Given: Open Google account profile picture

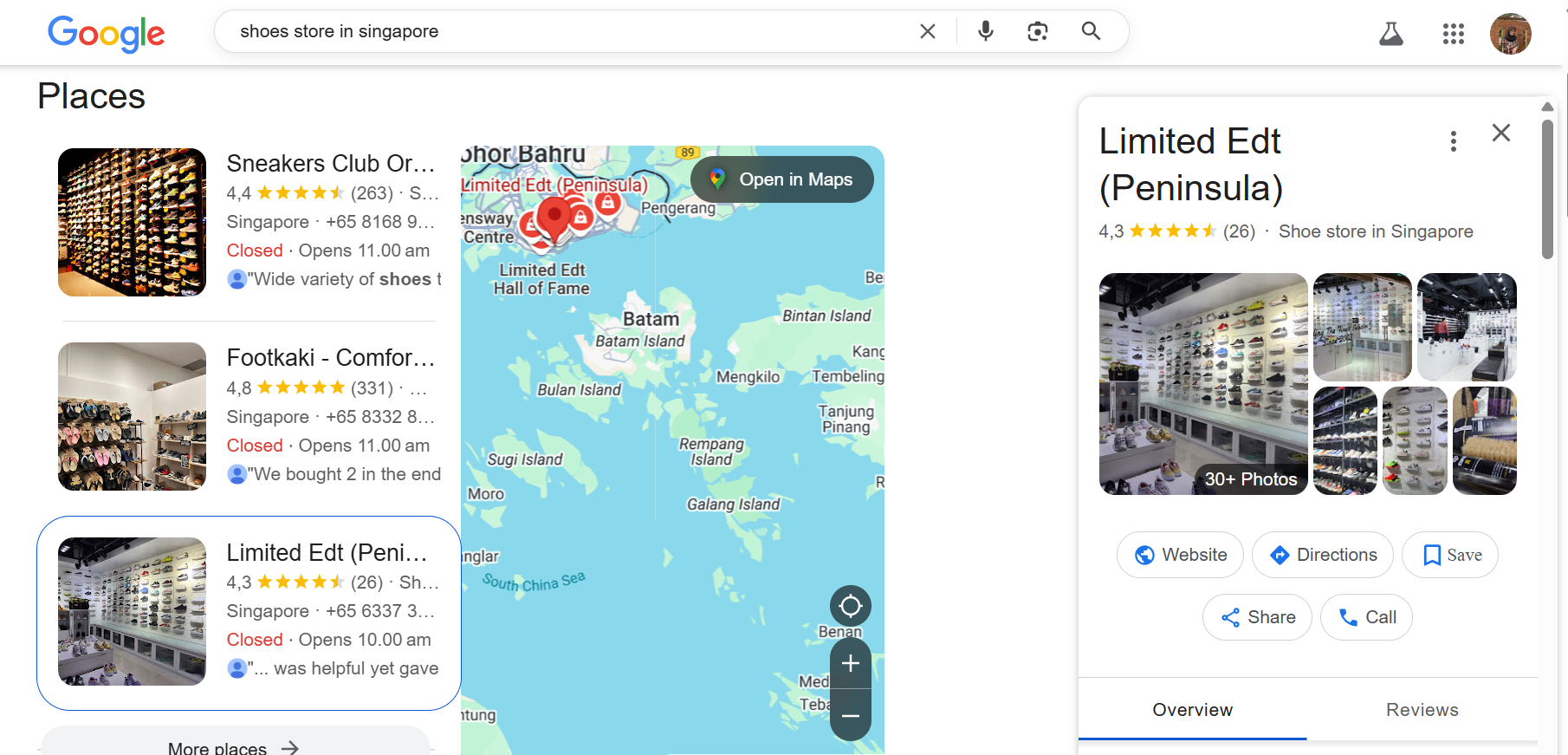Looking at the screenshot, I should [1510, 35].
